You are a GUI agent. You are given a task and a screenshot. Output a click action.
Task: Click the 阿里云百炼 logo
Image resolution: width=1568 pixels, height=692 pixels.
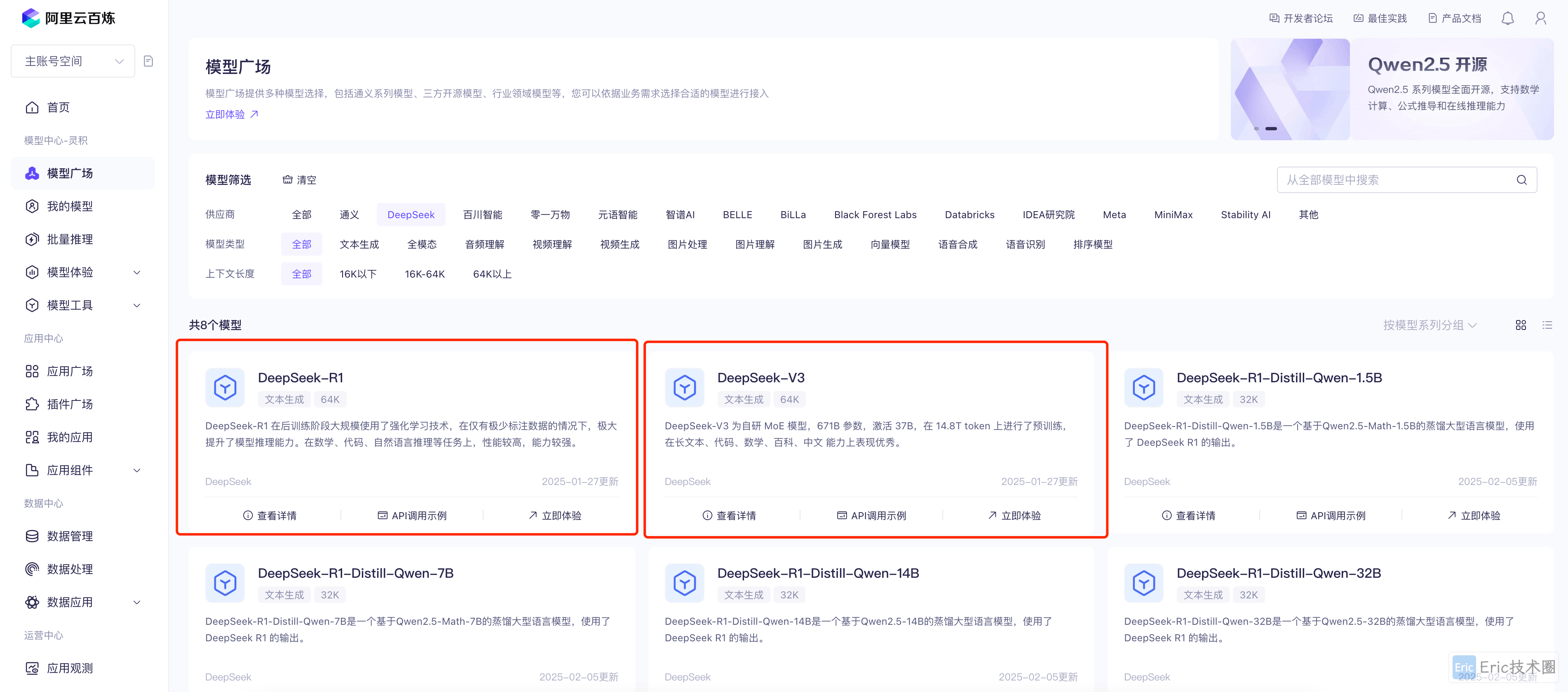(x=68, y=18)
